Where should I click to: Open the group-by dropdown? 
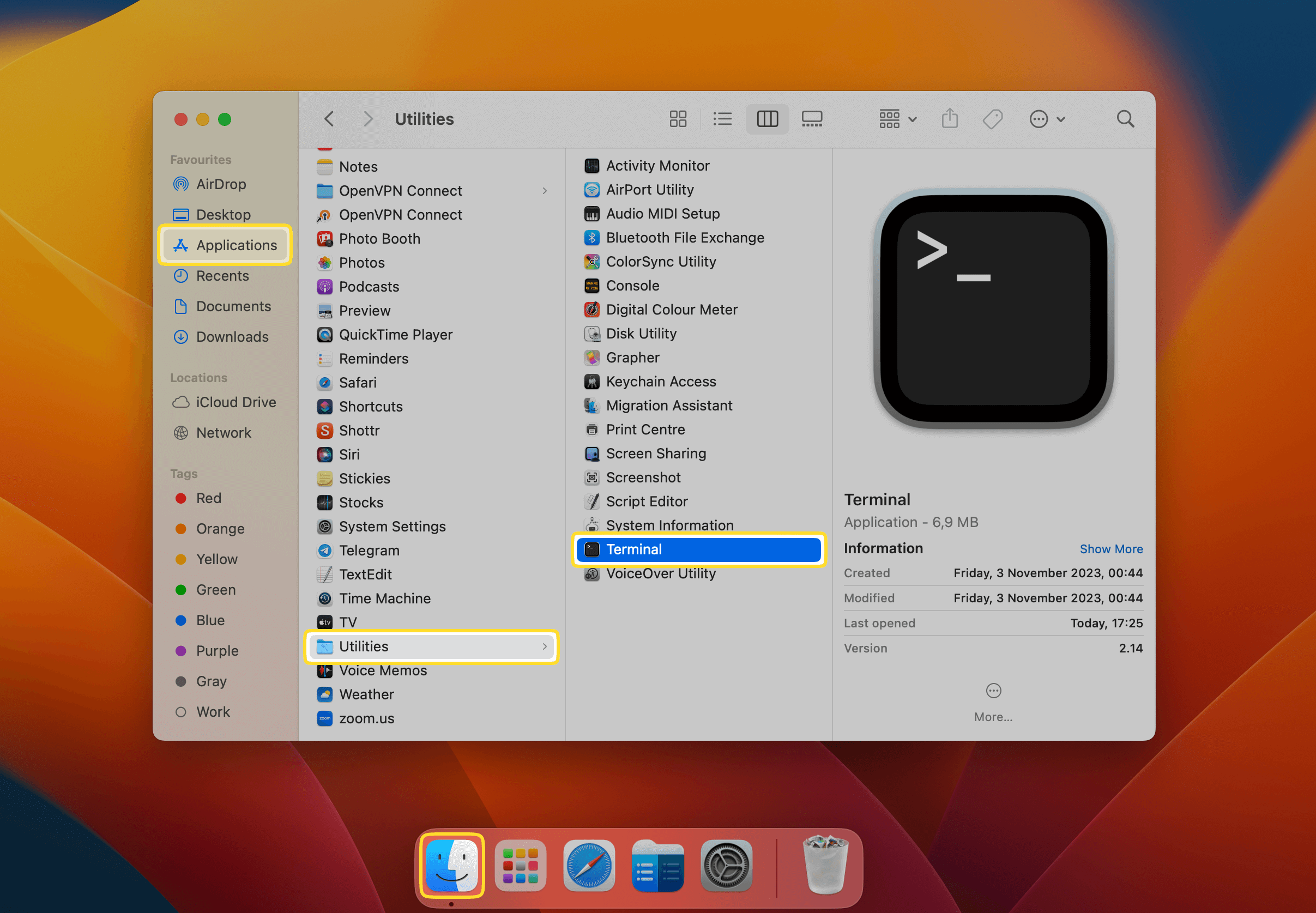pyautogui.click(x=897, y=119)
